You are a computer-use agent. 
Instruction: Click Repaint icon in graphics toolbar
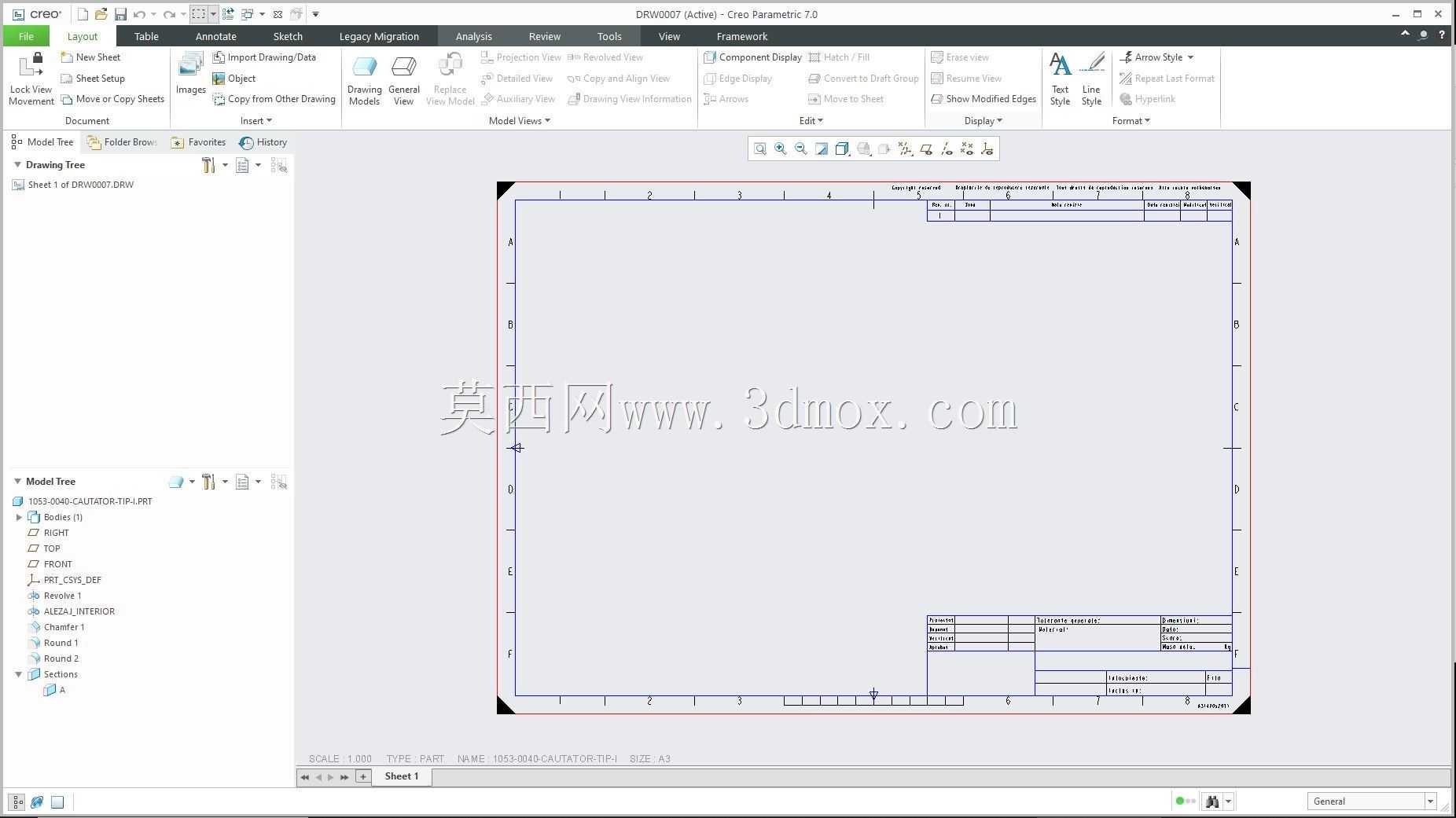point(822,149)
